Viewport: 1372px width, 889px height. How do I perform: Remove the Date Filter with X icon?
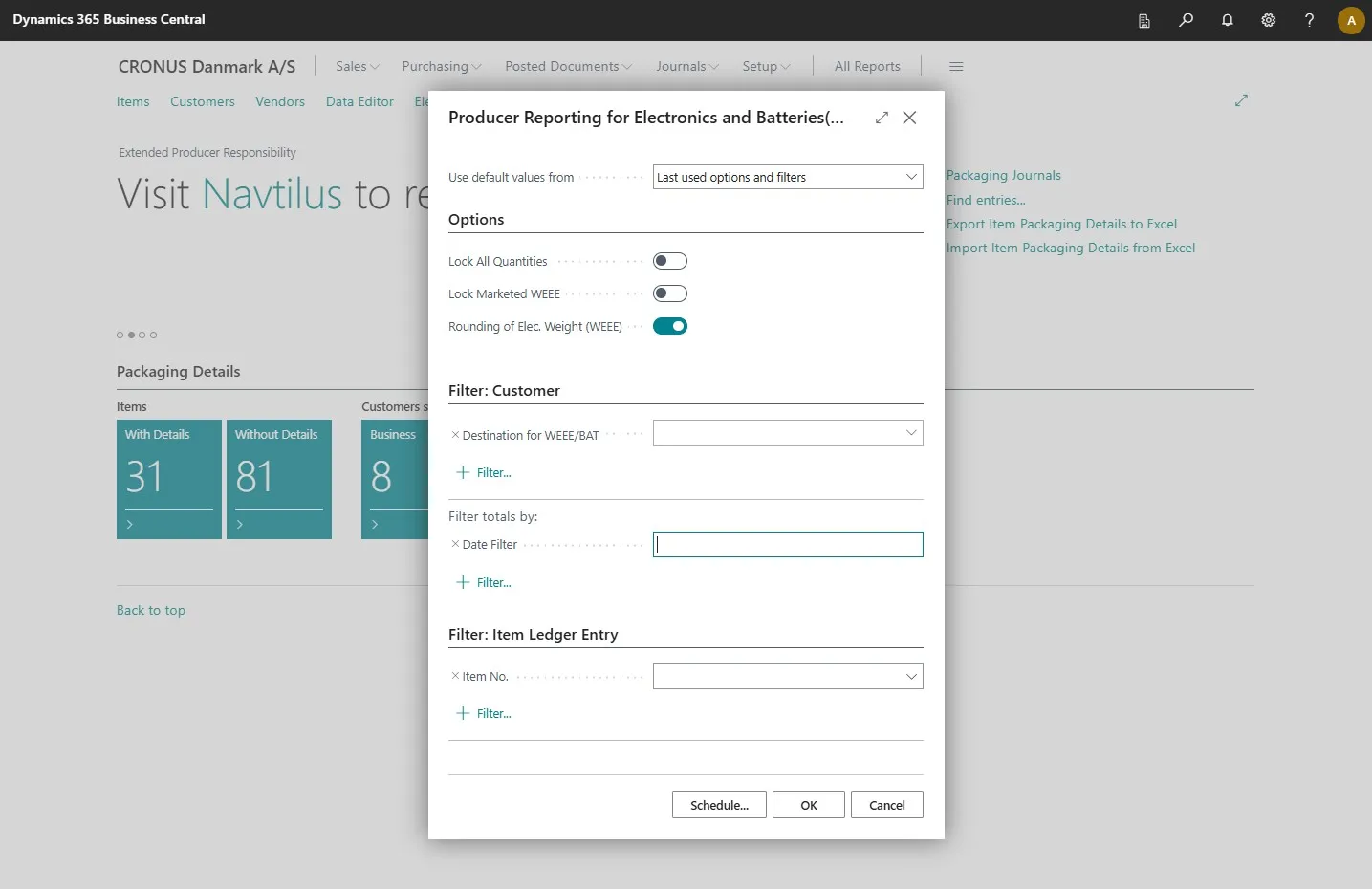[x=455, y=544]
